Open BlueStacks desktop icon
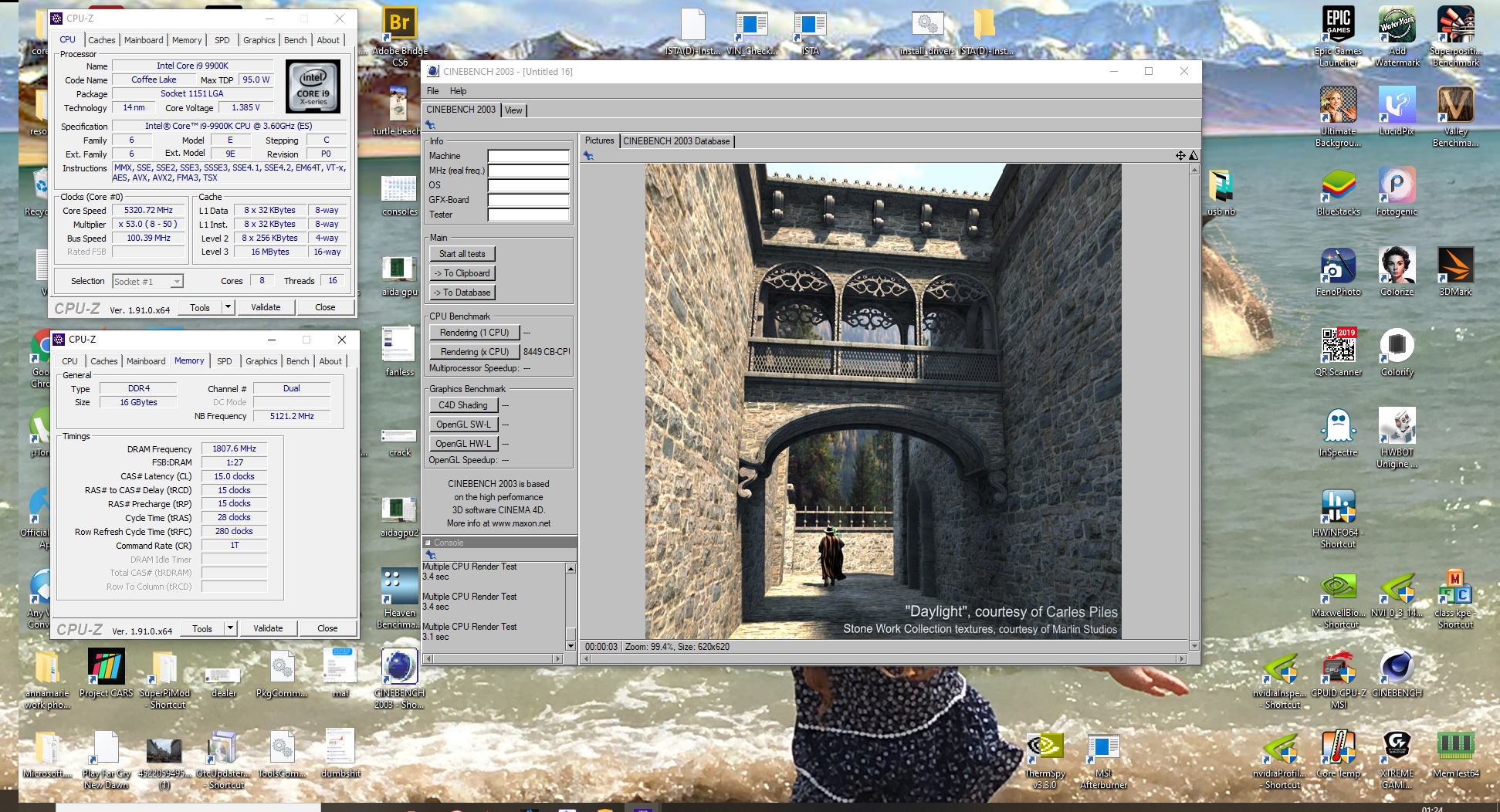 [1338, 191]
